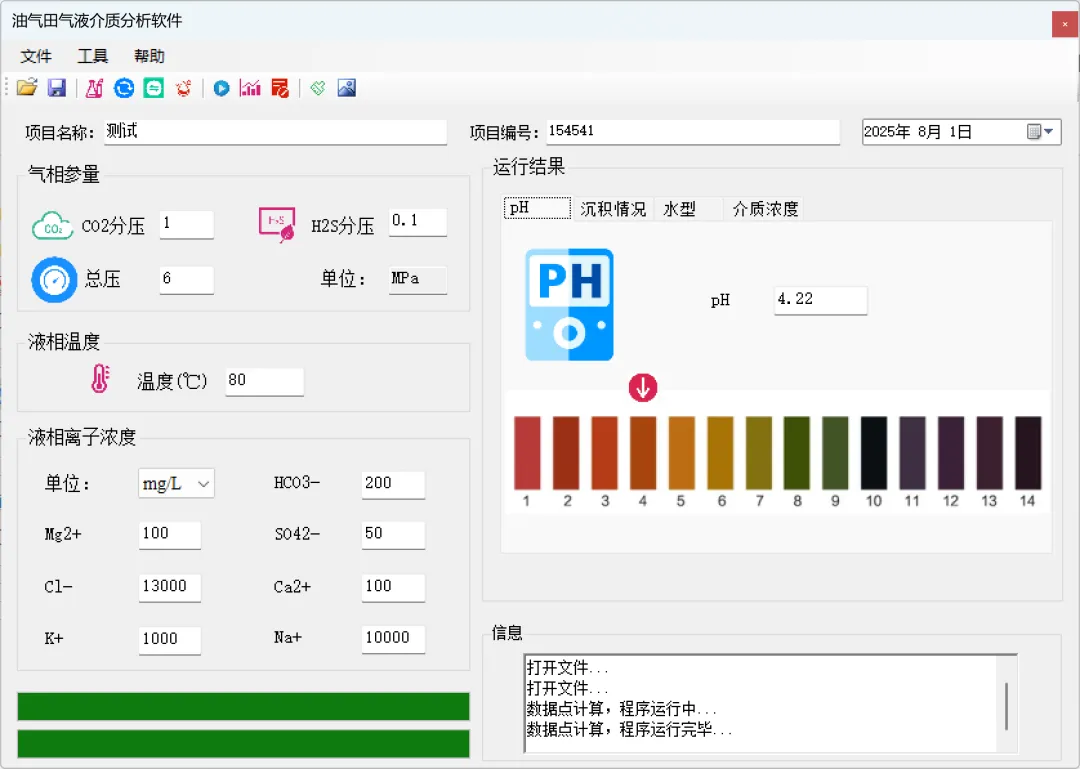Click the picture image toolbar icon
The width and height of the screenshot is (1080, 769).
click(347, 88)
